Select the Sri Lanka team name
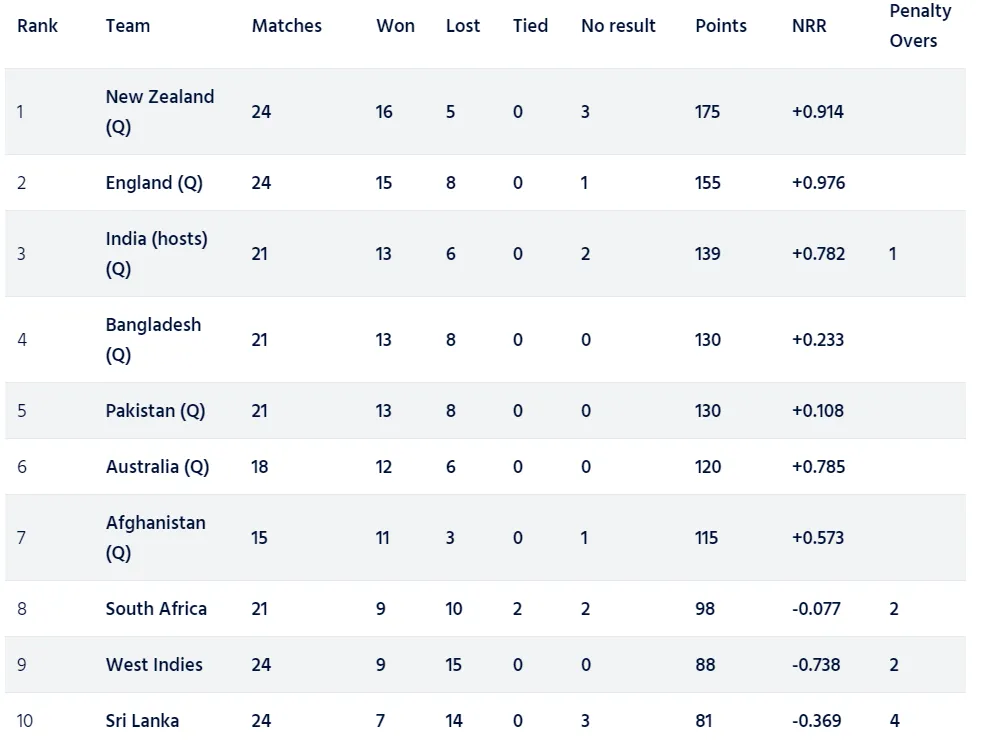This screenshot has height=748, width=997. 142,721
